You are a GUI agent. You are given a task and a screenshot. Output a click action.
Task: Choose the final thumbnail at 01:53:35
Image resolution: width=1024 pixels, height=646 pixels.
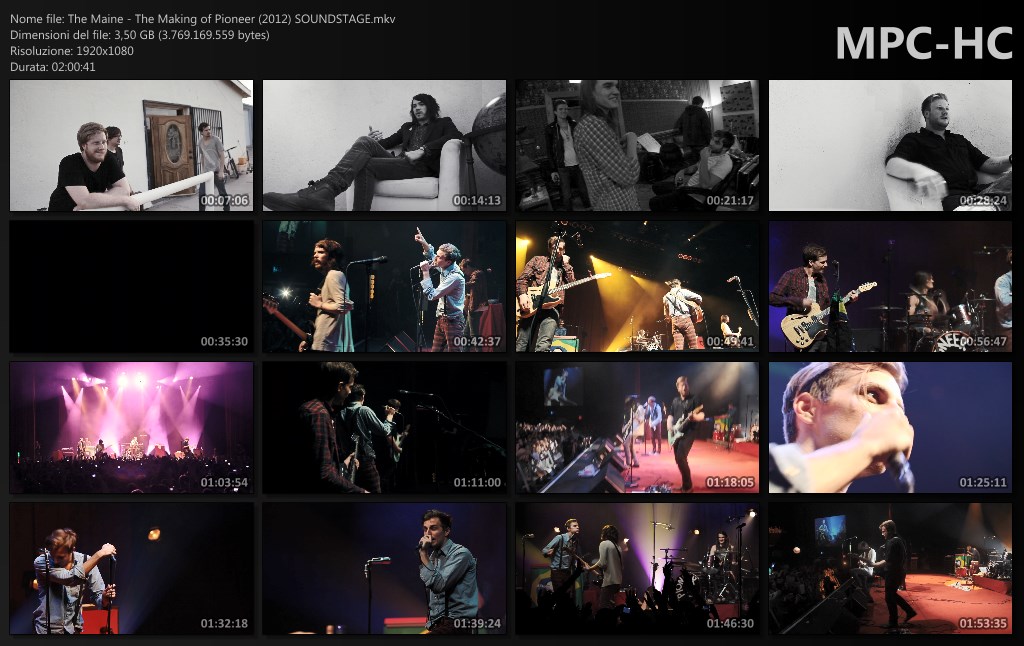[x=890, y=569]
